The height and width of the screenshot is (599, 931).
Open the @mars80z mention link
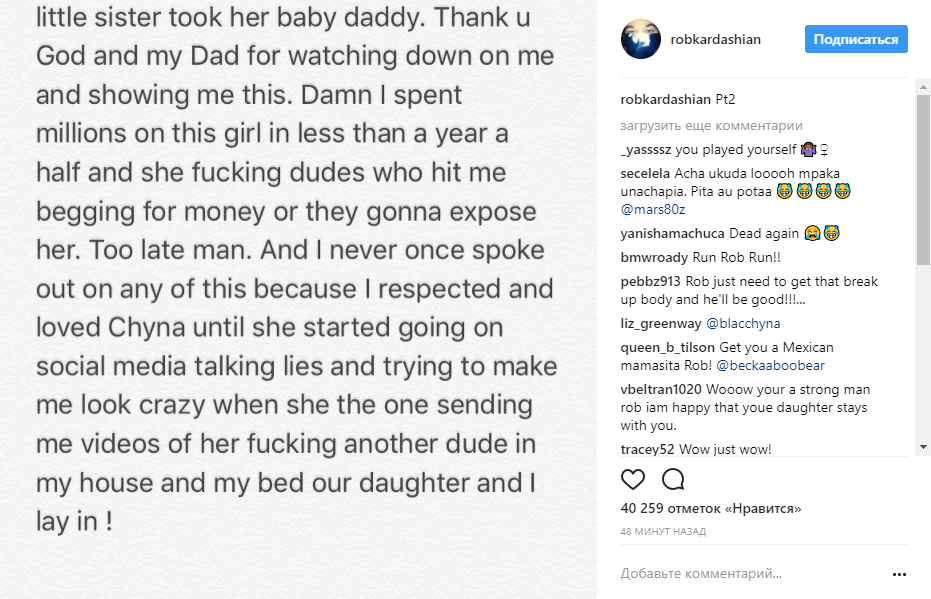[650, 208]
